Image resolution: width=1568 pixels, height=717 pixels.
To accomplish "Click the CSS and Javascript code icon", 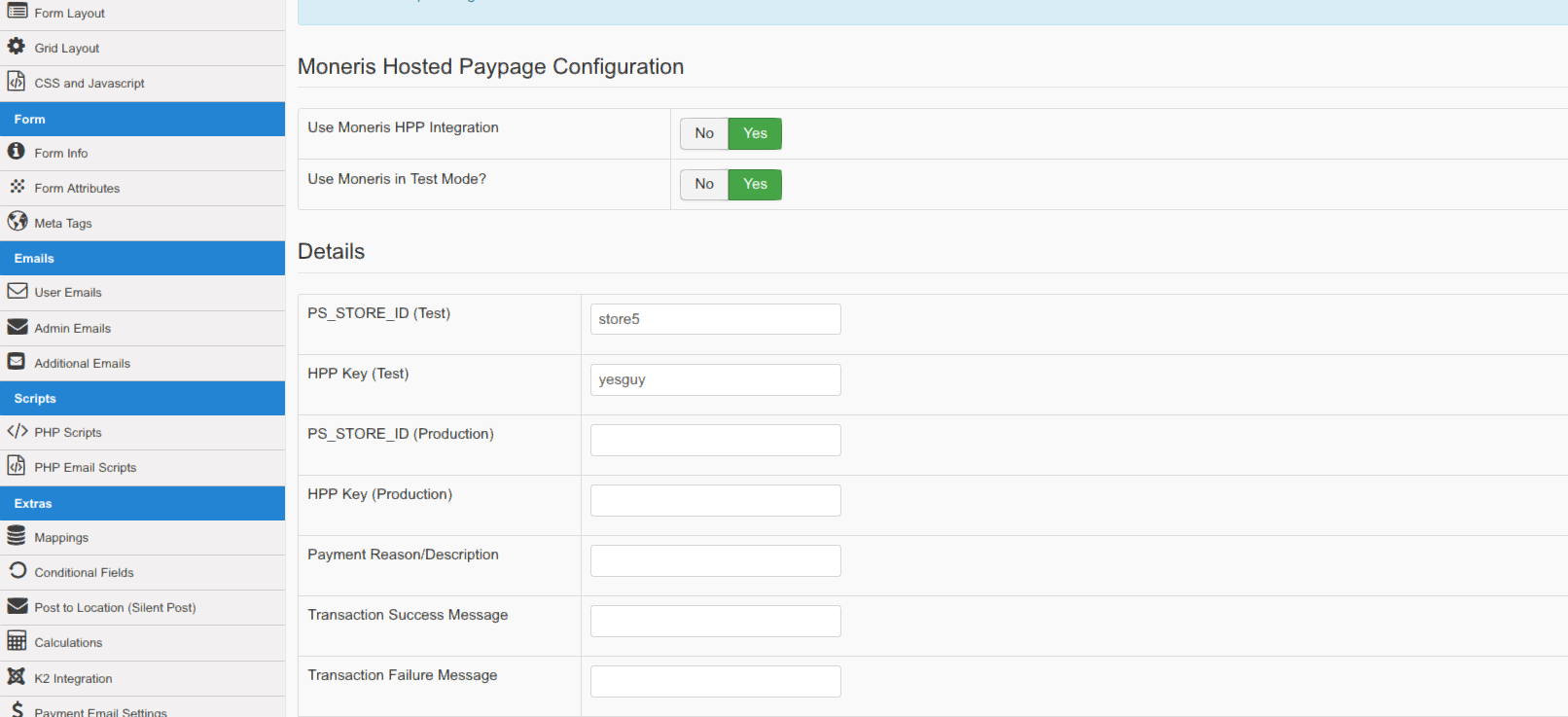I will pos(17,82).
